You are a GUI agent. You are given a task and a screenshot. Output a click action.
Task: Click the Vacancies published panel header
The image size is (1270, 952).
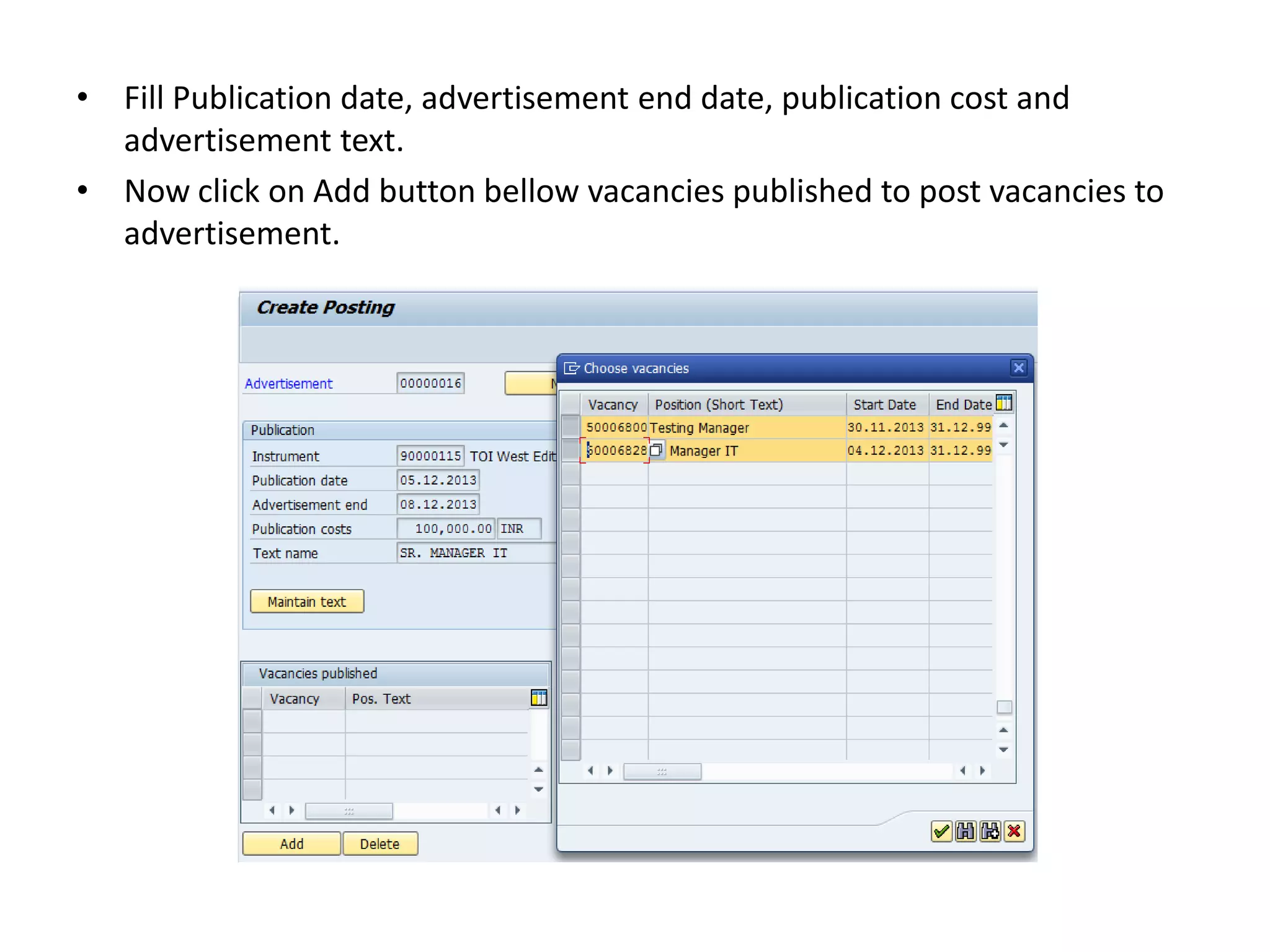396,674
